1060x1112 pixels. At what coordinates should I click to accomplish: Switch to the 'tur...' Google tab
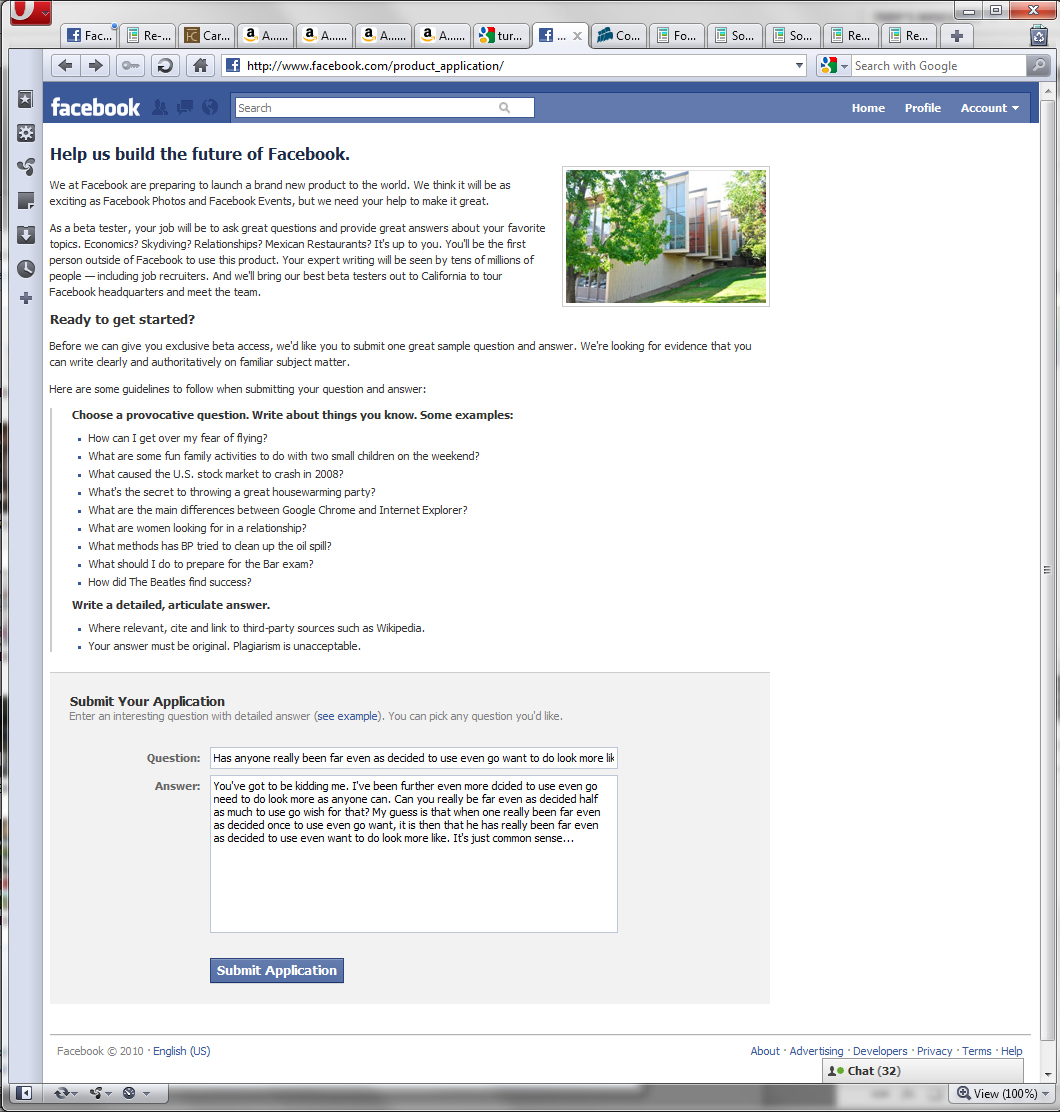tap(501, 36)
